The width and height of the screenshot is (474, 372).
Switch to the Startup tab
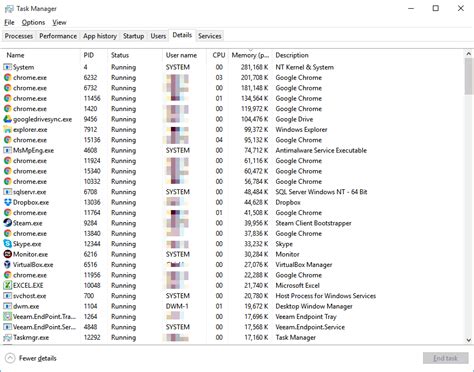tap(133, 36)
